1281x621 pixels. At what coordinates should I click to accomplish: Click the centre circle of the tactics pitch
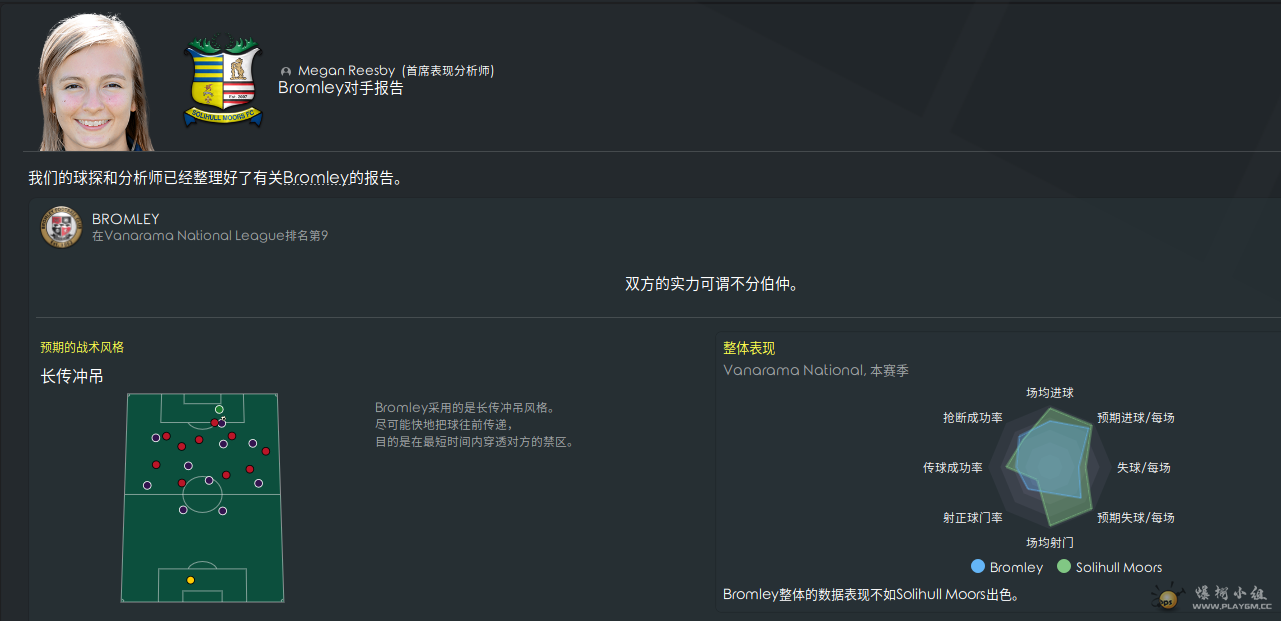(x=202, y=495)
